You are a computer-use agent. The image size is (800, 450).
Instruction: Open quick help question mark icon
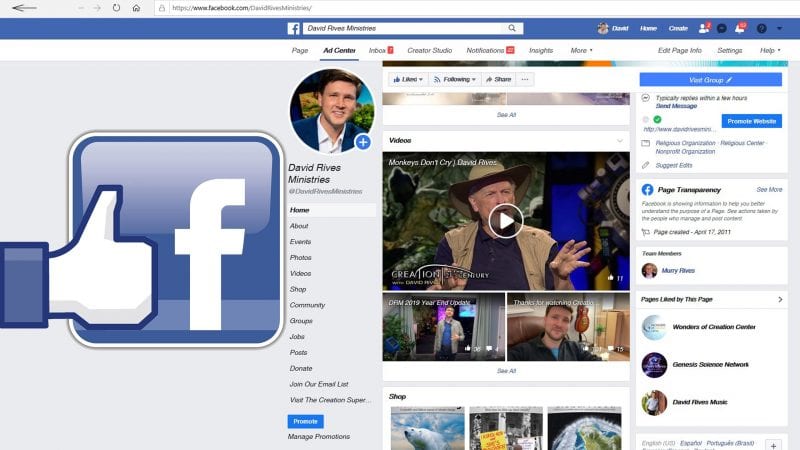tap(761, 29)
